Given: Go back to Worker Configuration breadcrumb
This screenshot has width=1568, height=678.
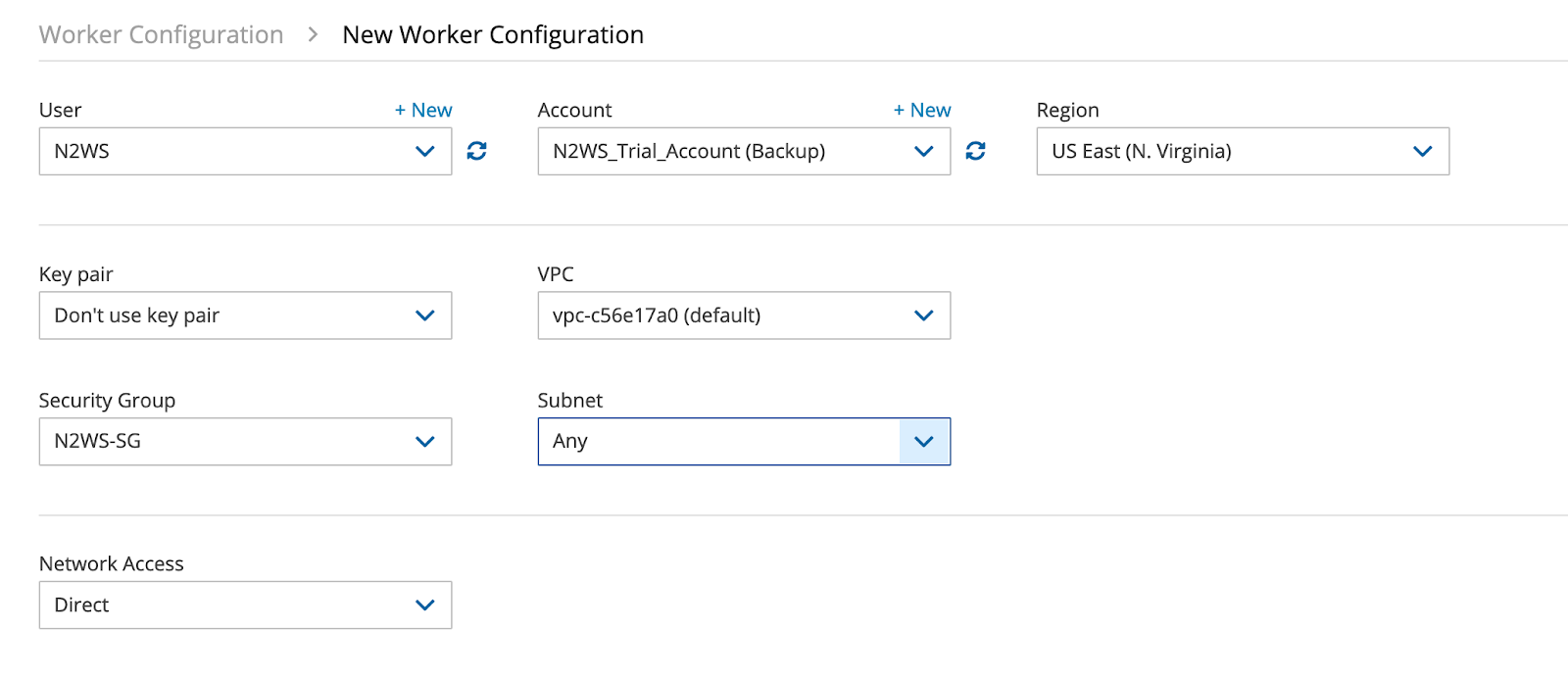Looking at the screenshot, I should tap(161, 34).
